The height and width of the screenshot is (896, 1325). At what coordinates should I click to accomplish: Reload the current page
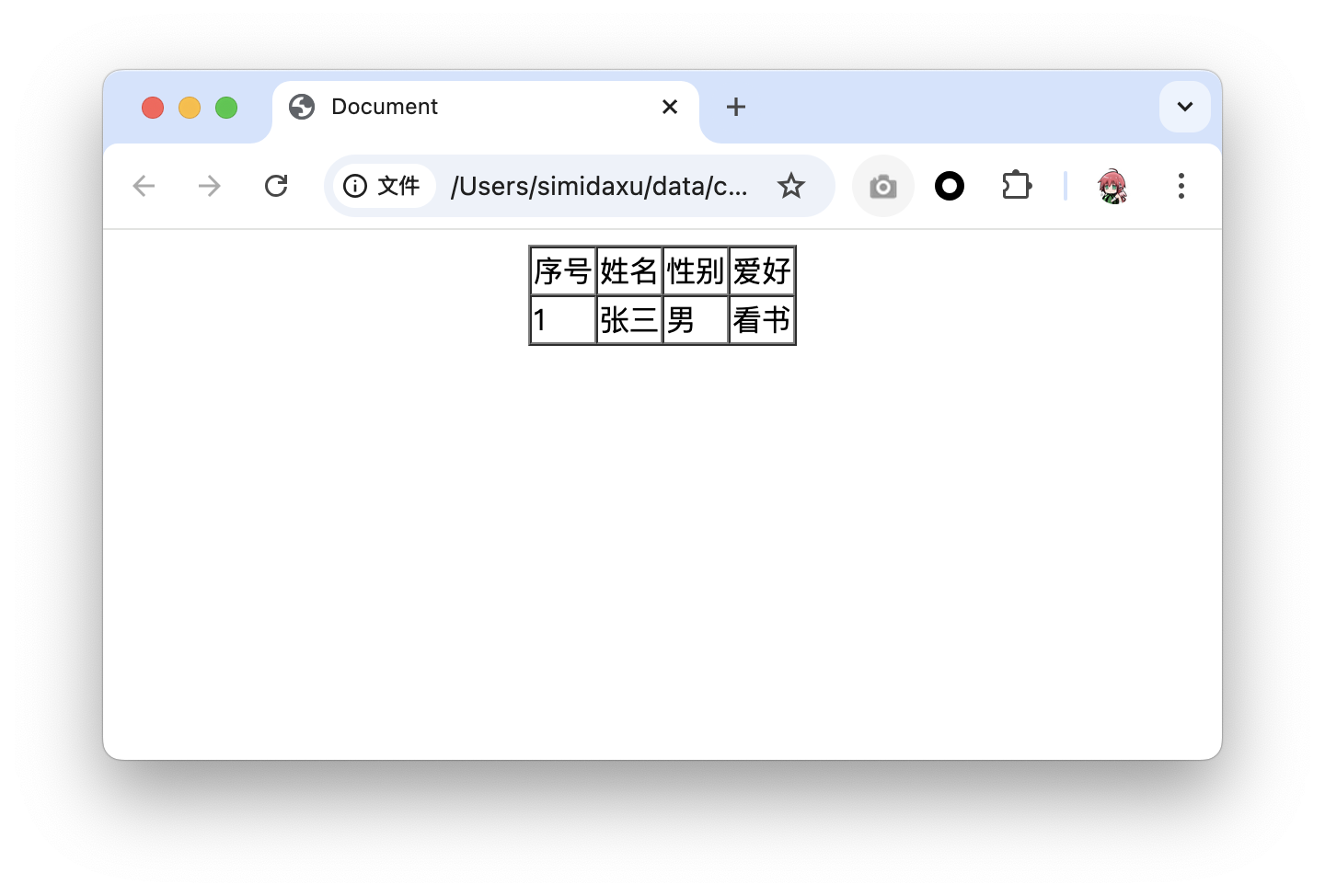pos(276,186)
